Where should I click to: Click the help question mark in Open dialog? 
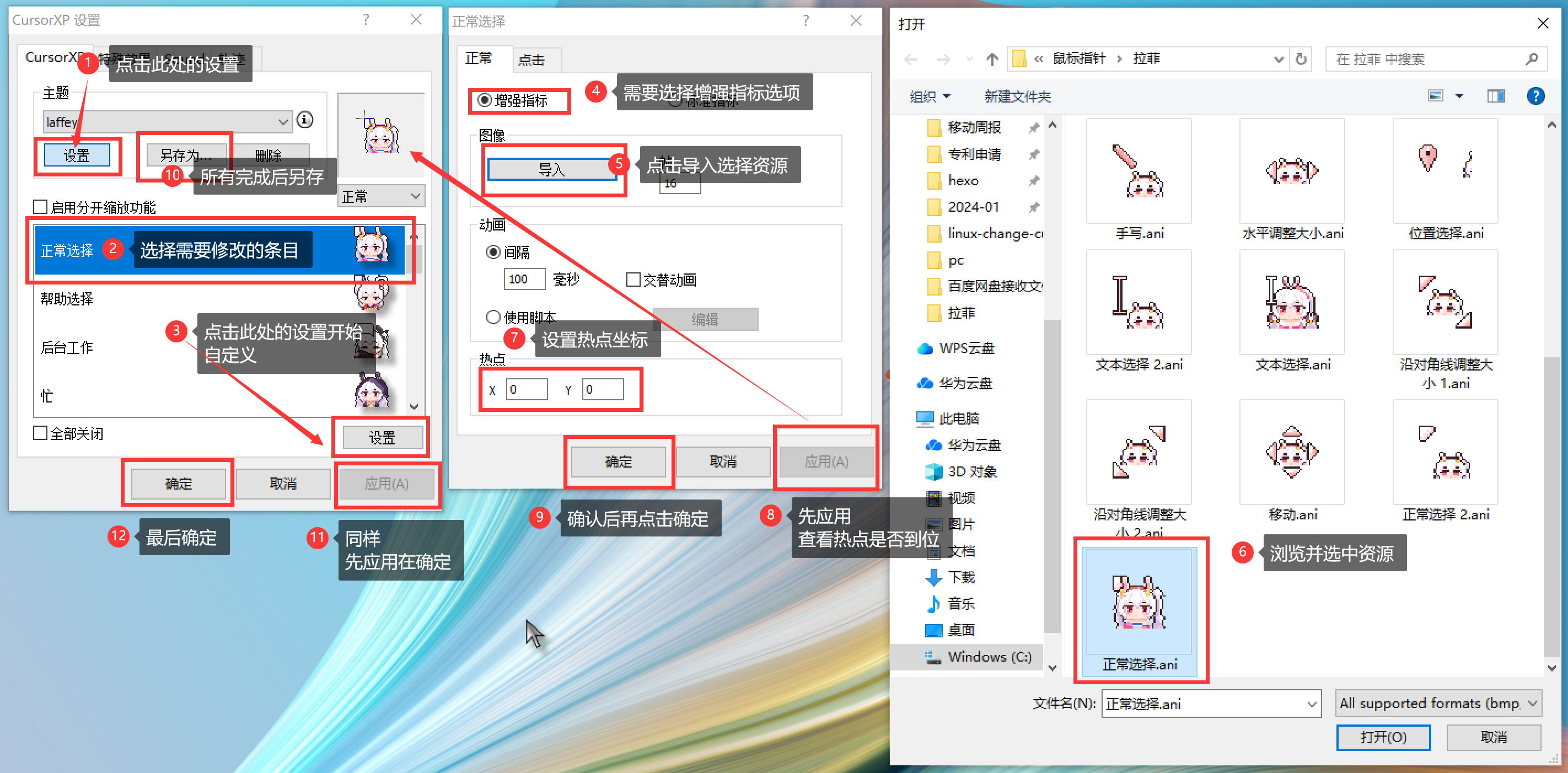pos(1535,95)
